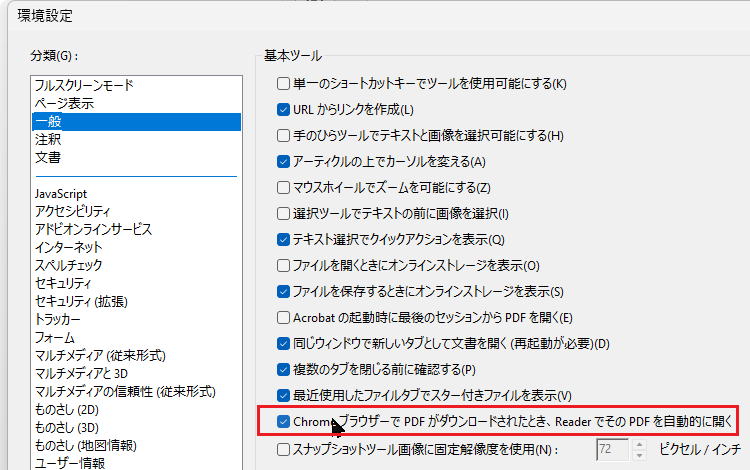Screen dimensions: 750x470
Task: Select トラッカー in the category list
Action: [57, 319]
